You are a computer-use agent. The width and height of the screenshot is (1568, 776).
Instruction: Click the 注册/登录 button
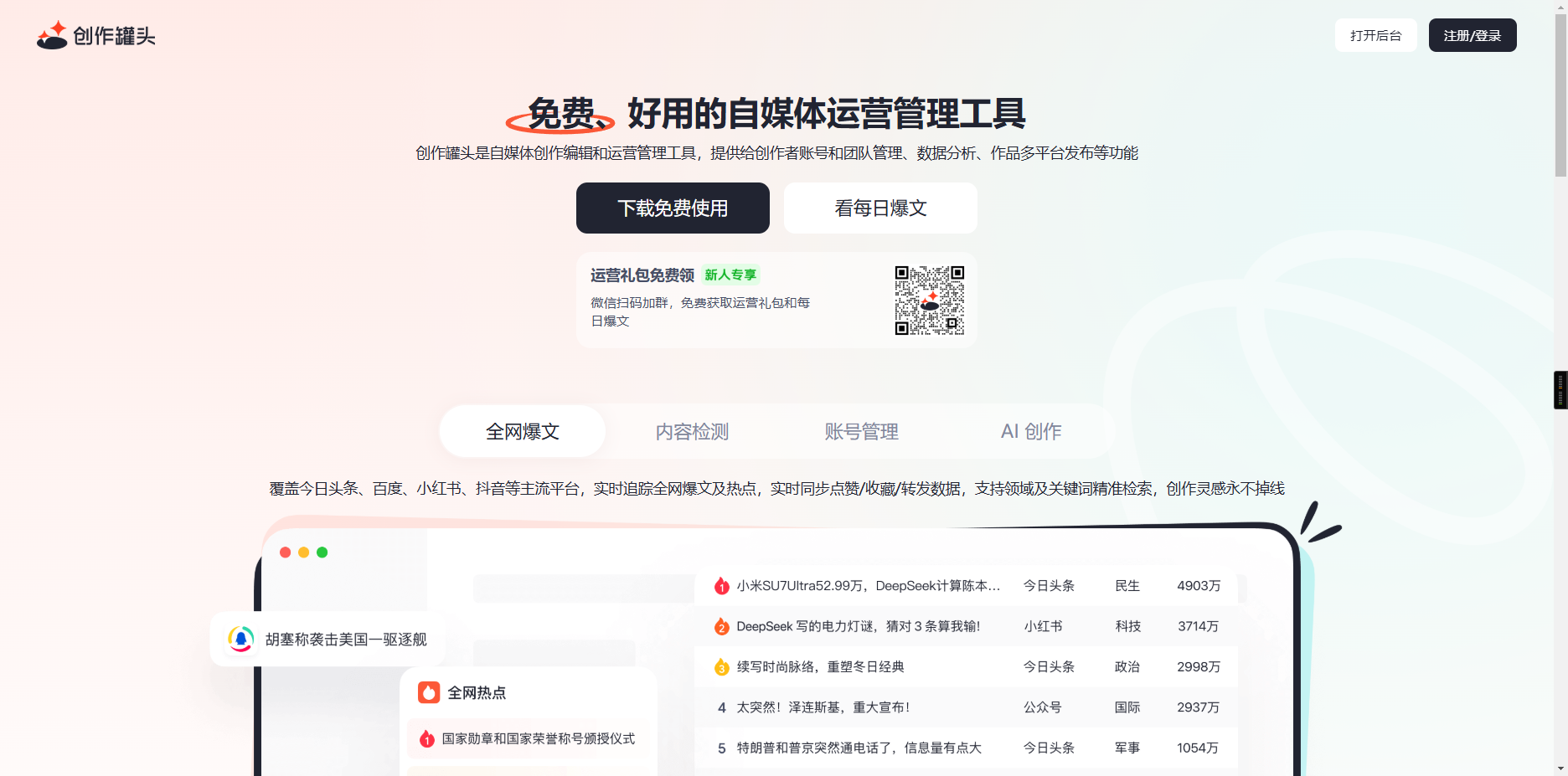tap(1473, 35)
